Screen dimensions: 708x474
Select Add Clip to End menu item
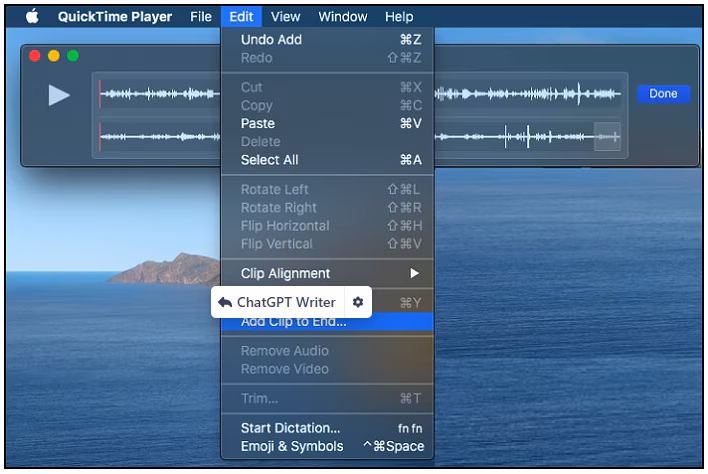pyautogui.click(x=327, y=322)
